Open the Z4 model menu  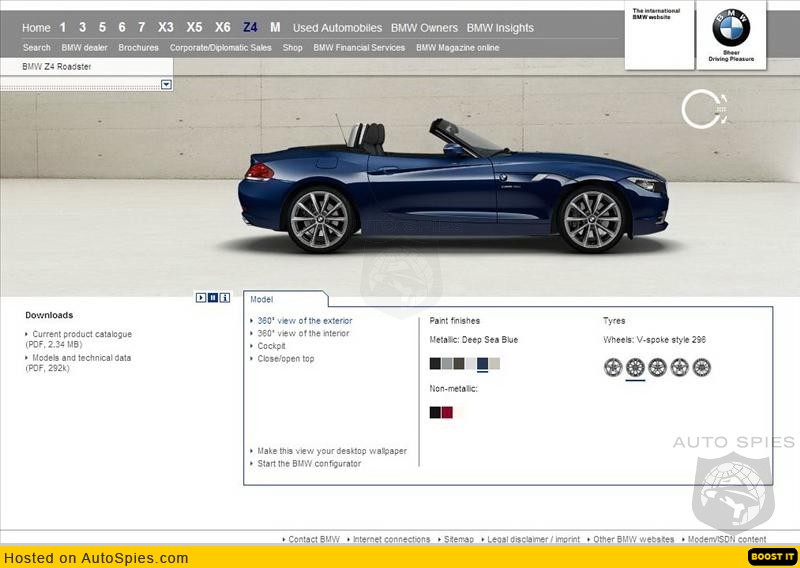(250, 28)
